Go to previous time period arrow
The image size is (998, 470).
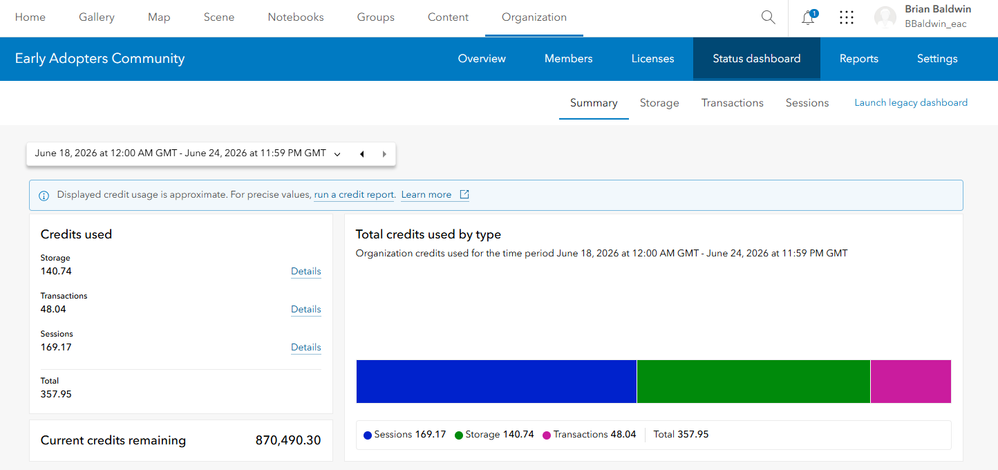coord(362,154)
